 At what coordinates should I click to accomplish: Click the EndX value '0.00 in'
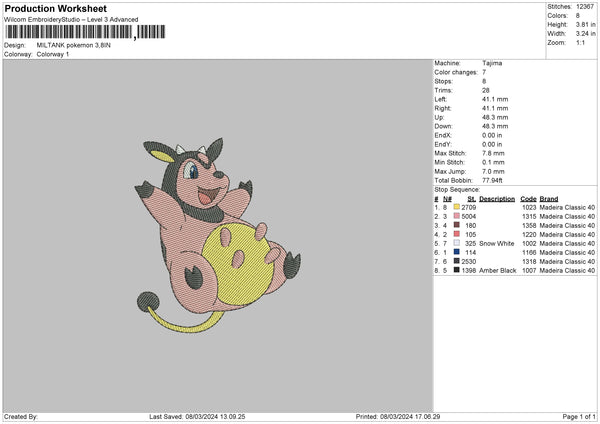tap(492, 135)
